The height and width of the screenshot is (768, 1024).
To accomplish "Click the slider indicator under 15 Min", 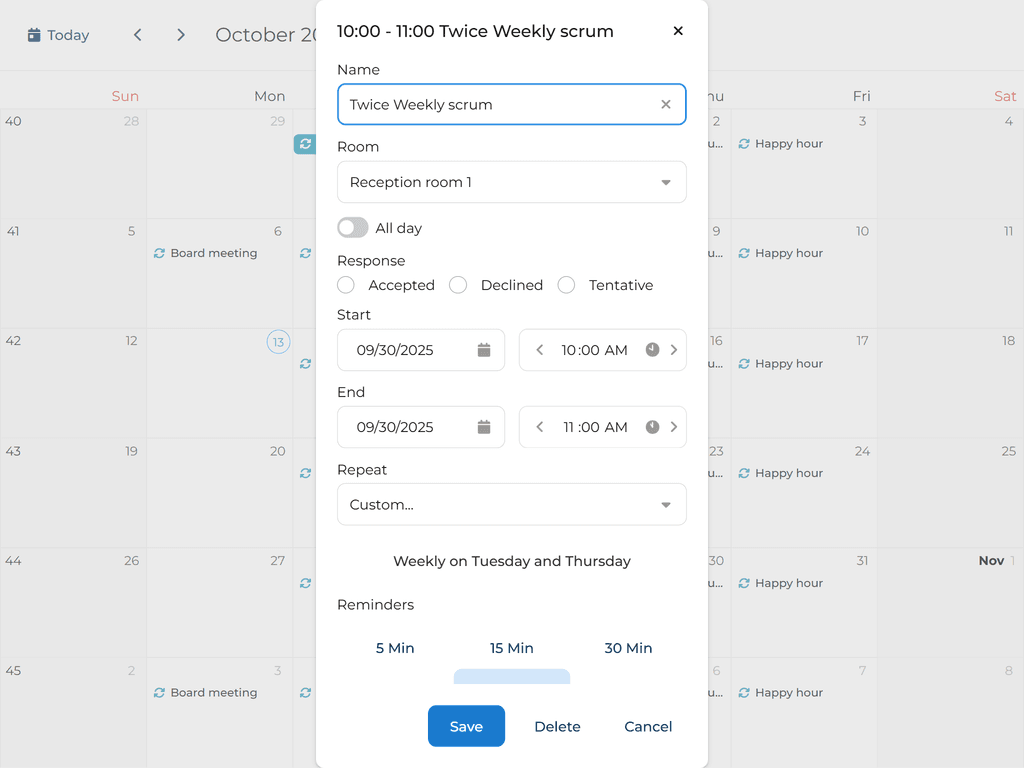I will coord(511,677).
